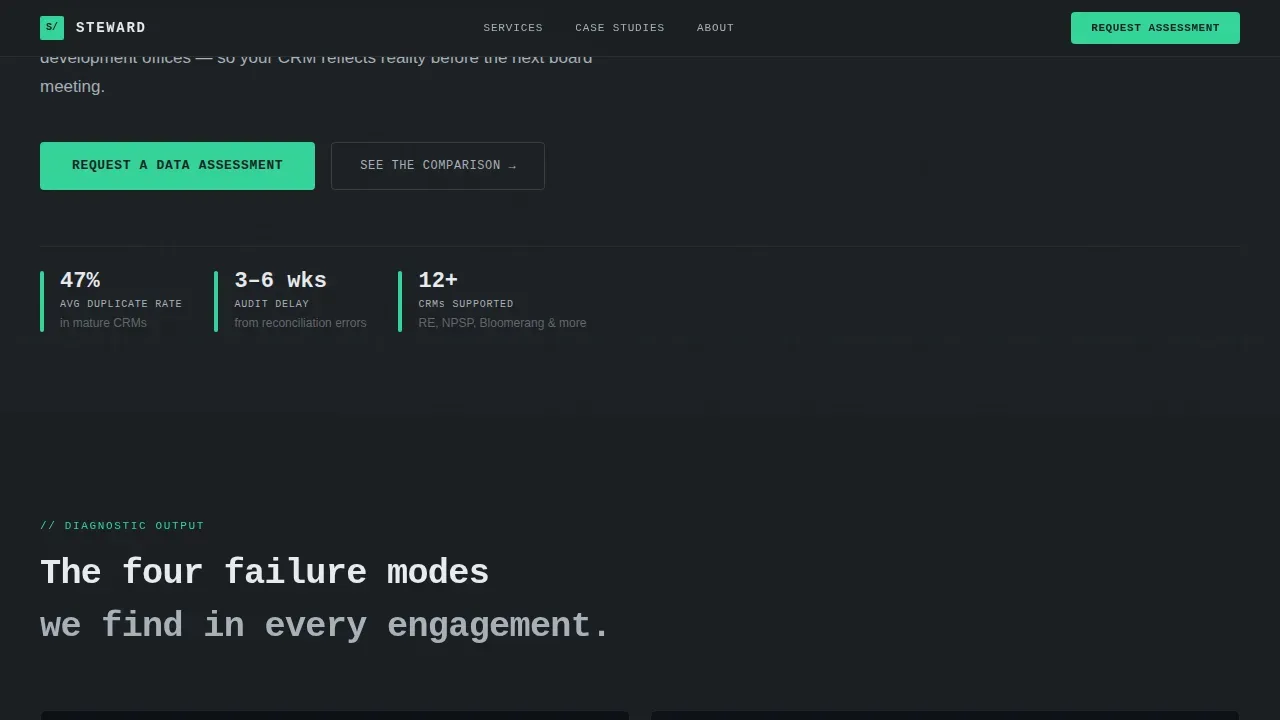Select the 47% statistic value

tap(80, 280)
